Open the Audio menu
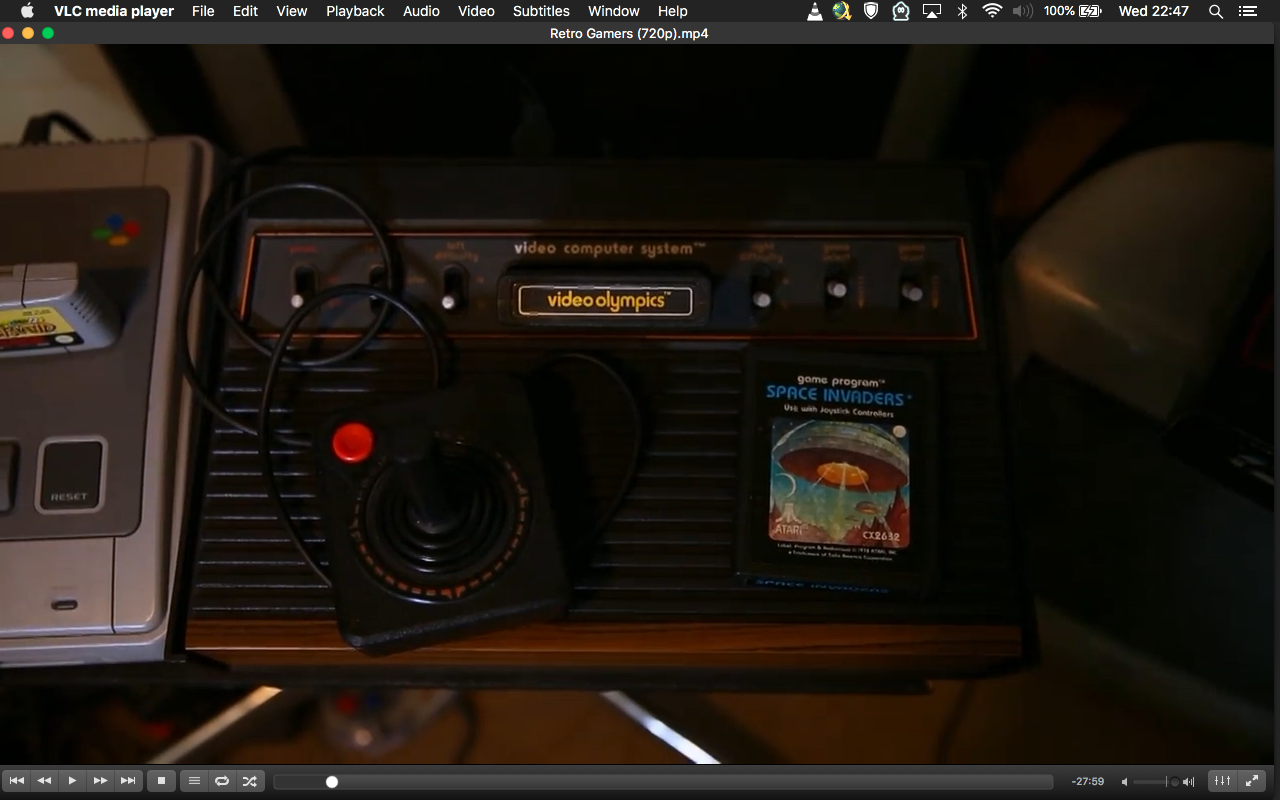 421,11
